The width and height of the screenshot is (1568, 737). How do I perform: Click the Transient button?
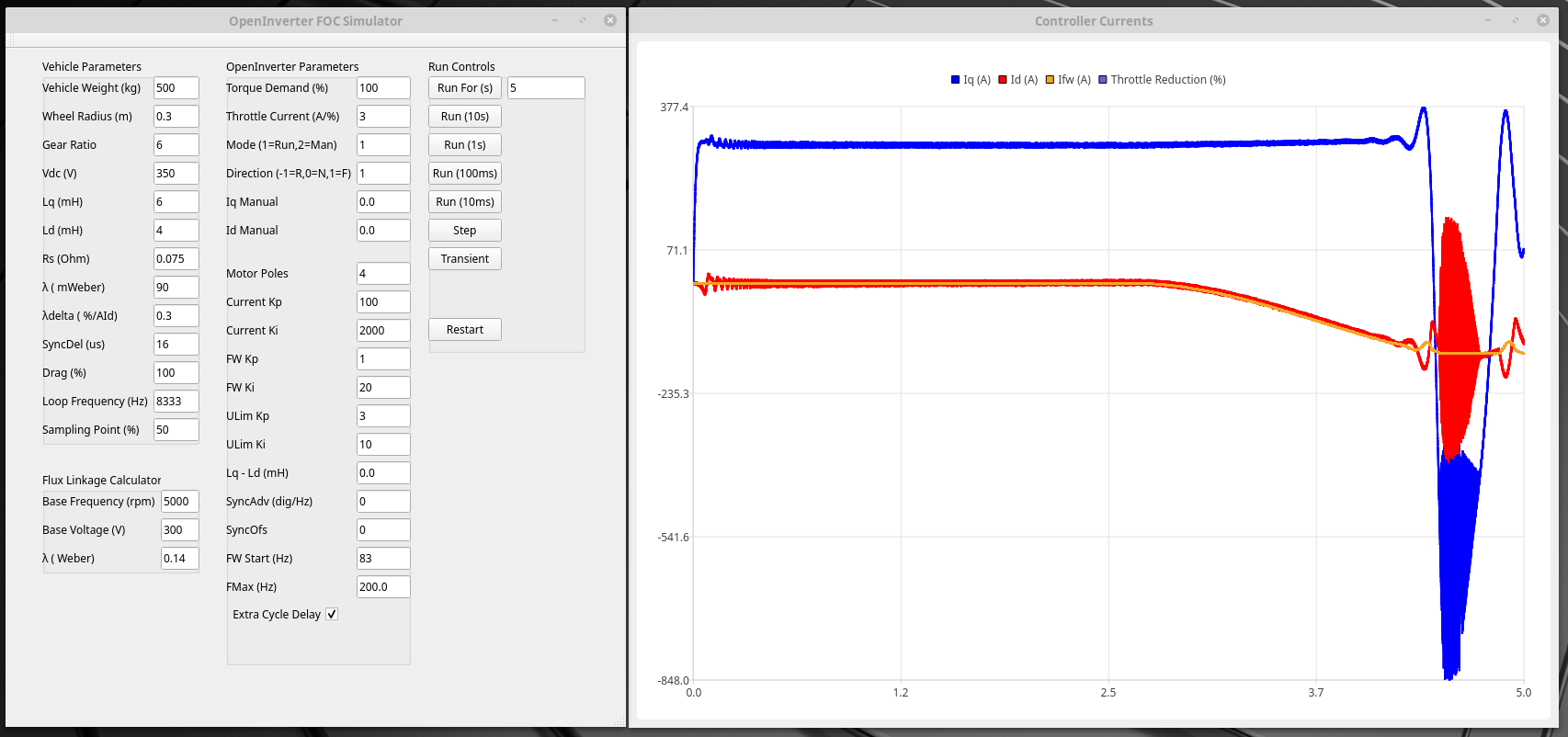pyautogui.click(x=464, y=259)
